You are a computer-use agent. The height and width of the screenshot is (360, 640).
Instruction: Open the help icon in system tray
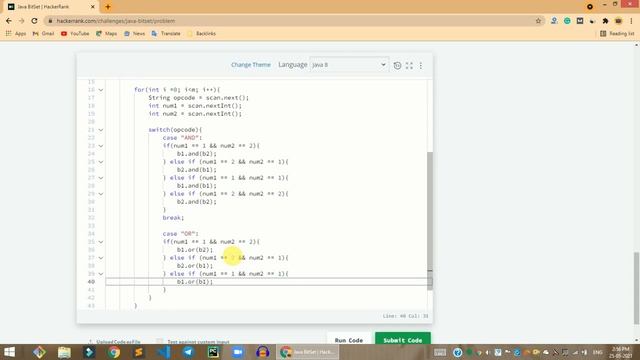point(458,352)
